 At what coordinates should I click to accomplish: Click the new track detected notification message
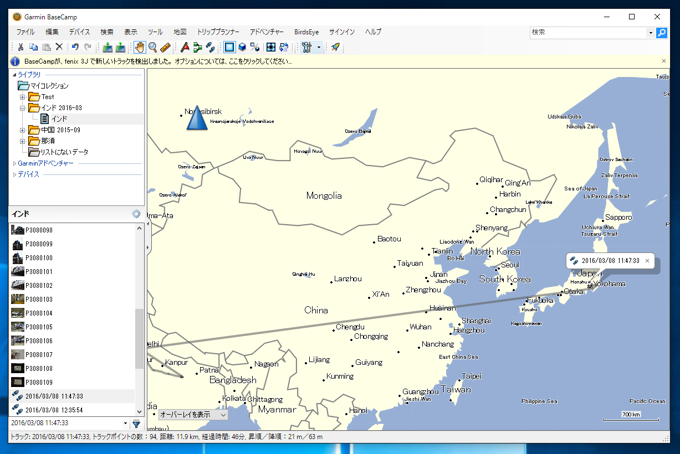pyautogui.click(x=158, y=62)
